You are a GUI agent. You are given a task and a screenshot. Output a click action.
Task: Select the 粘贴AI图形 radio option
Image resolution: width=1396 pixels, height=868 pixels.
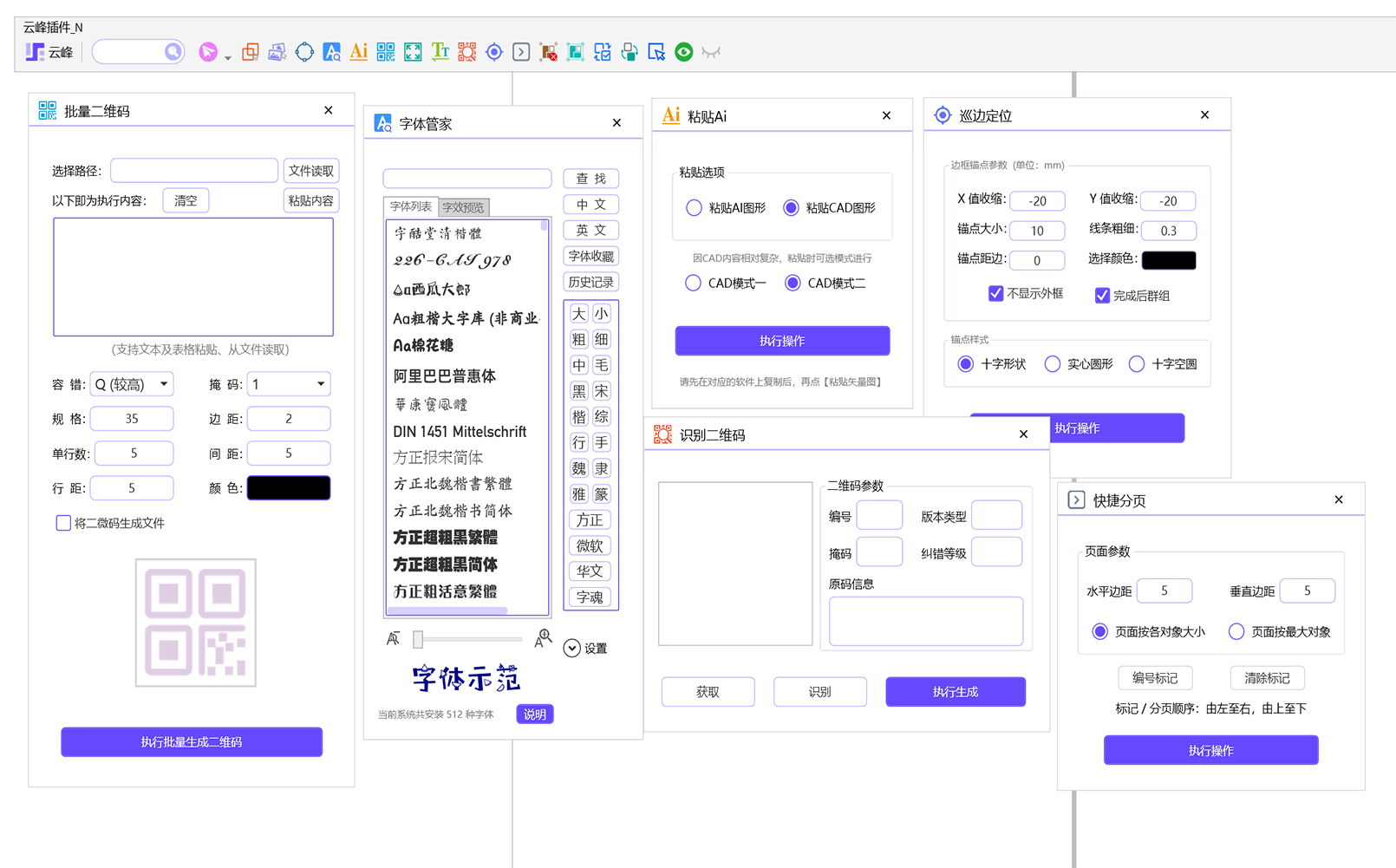point(694,207)
